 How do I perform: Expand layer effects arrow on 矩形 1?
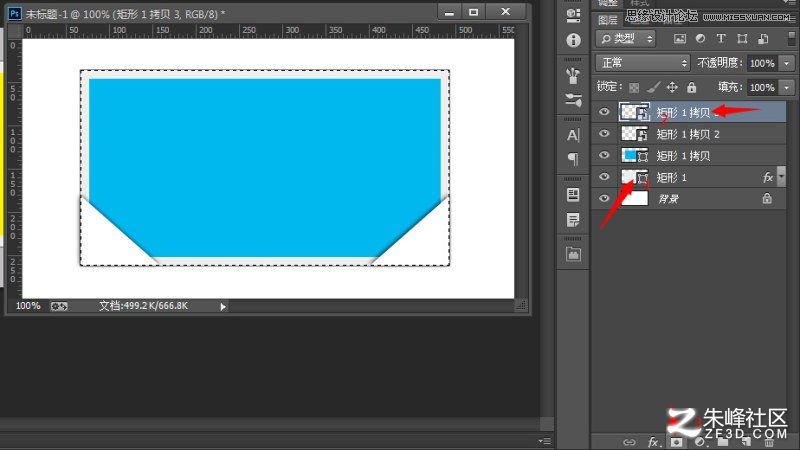tap(781, 177)
